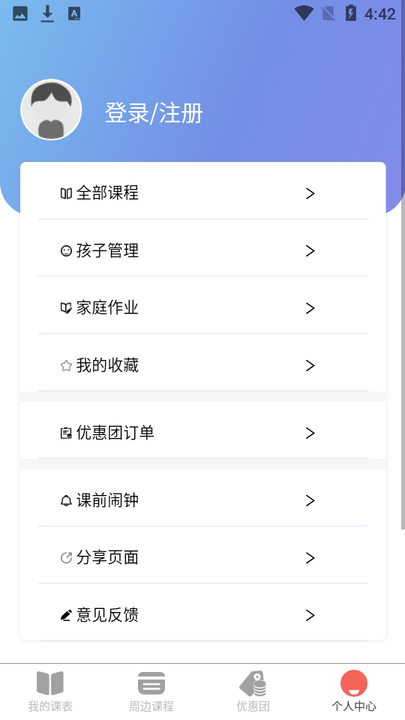Expand the chevron arrow for 孩子管理

tap(310, 251)
